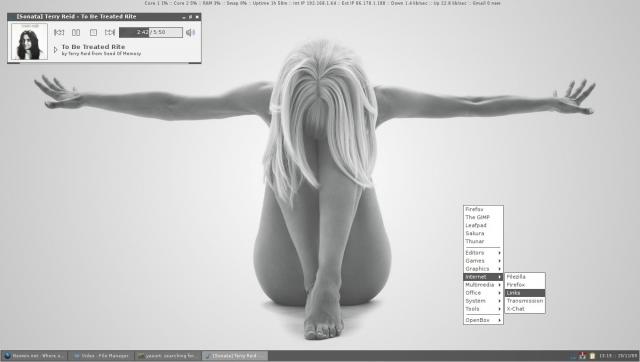
Task: Expand the OpenBox submenu
Action: [x=483, y=320]
